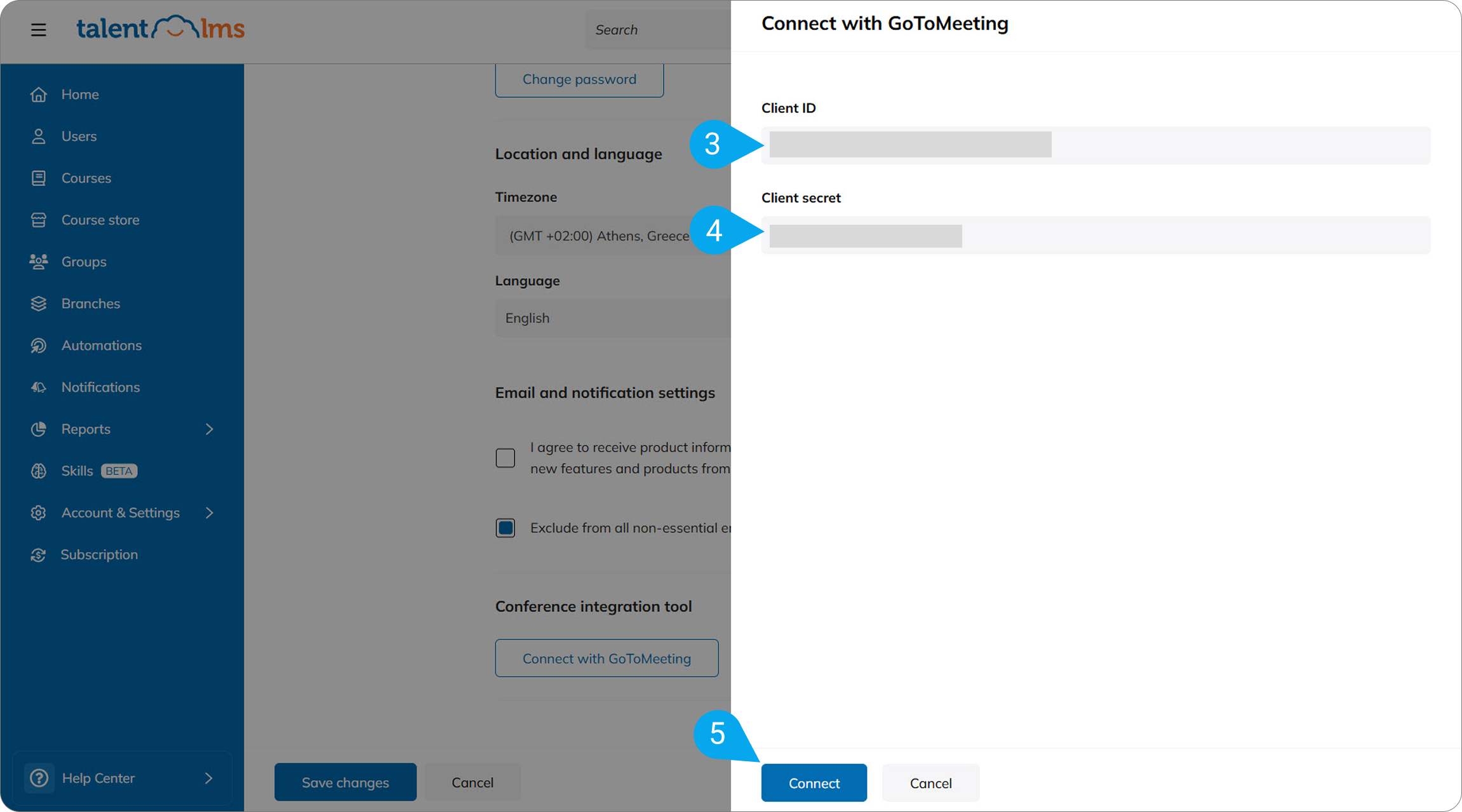Click the Users person icon
1462x812 pixels.
pyautogui.click(x=39, y=136)
